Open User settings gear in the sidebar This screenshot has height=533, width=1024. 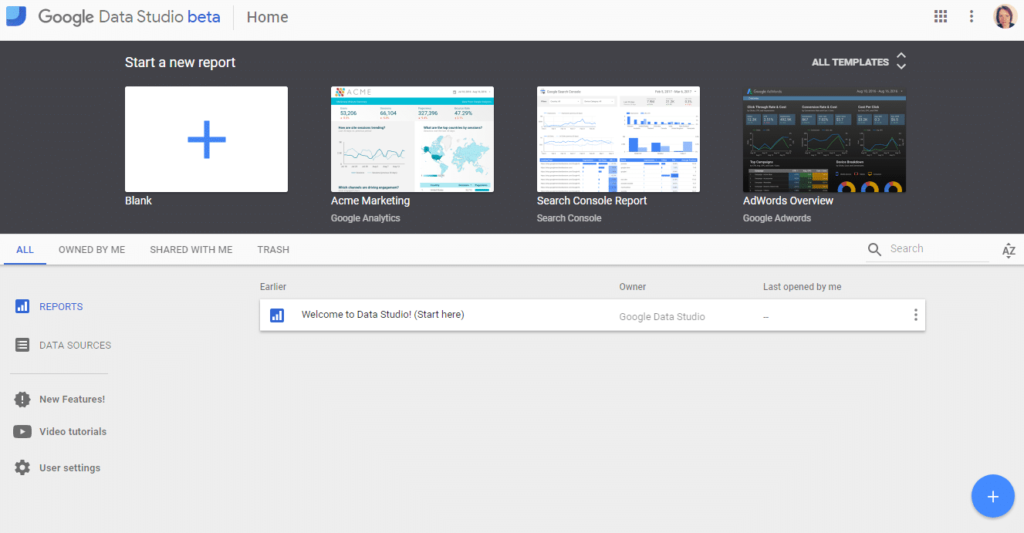22,468
